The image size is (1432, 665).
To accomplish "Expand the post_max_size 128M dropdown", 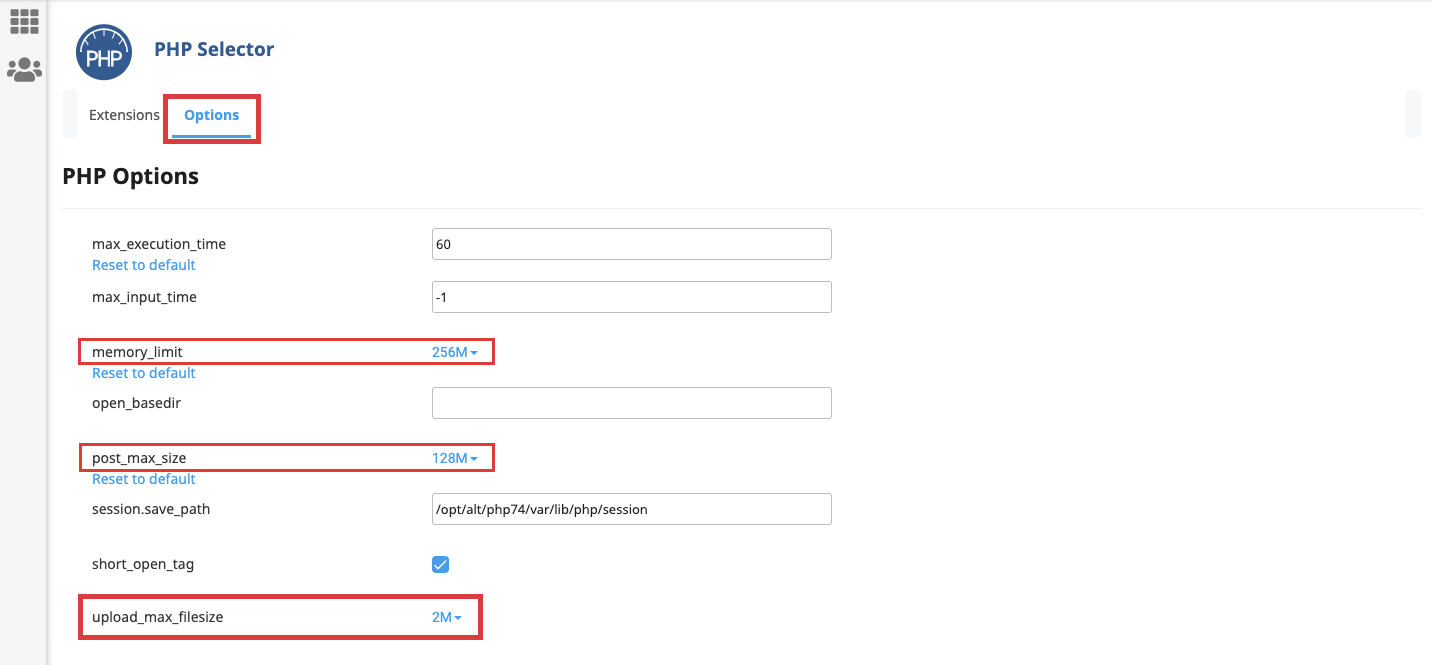I will pos(454,458).
